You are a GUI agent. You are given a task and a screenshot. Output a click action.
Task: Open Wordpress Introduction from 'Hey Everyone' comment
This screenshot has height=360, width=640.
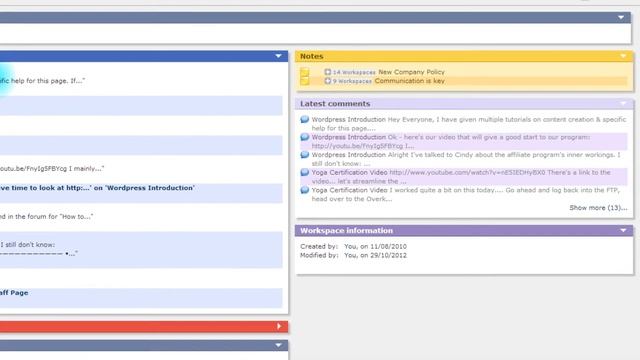coord(349,120)
